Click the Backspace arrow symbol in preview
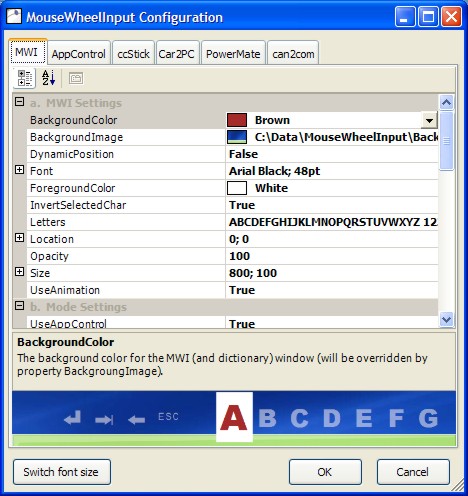This screenshot has height=496, width=468. coord(136,420)
